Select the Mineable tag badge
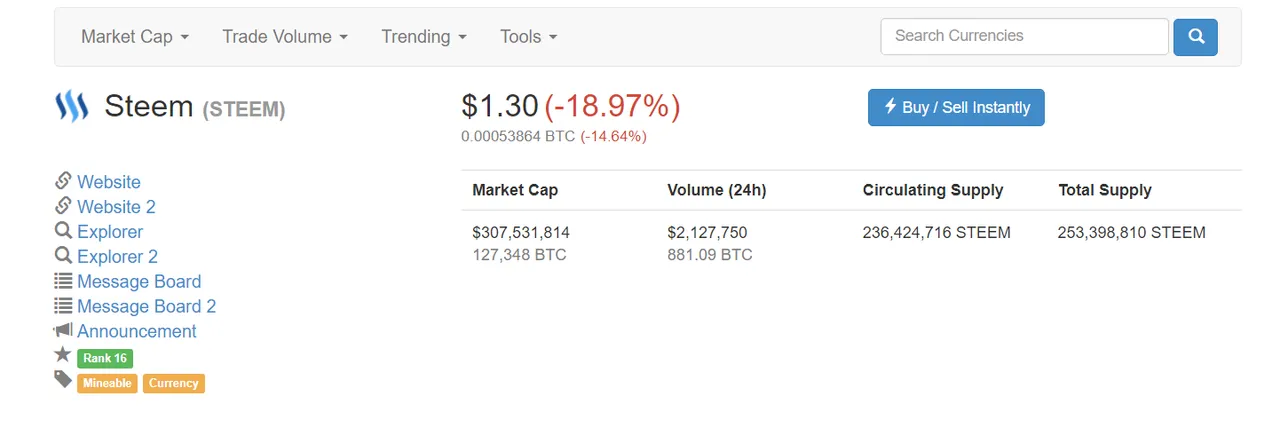The height and width of the screenshot is (437, 1280). [107, 383]
